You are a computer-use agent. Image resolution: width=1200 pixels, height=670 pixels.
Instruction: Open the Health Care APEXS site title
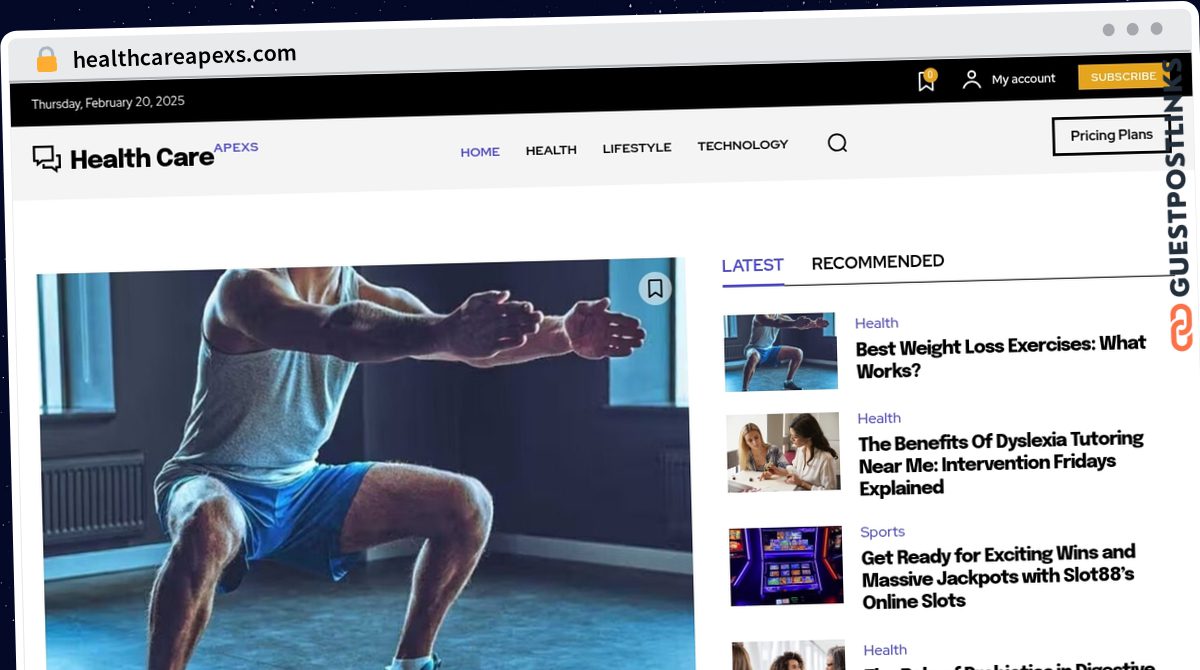pyautogui.click(x=163, y=155)
